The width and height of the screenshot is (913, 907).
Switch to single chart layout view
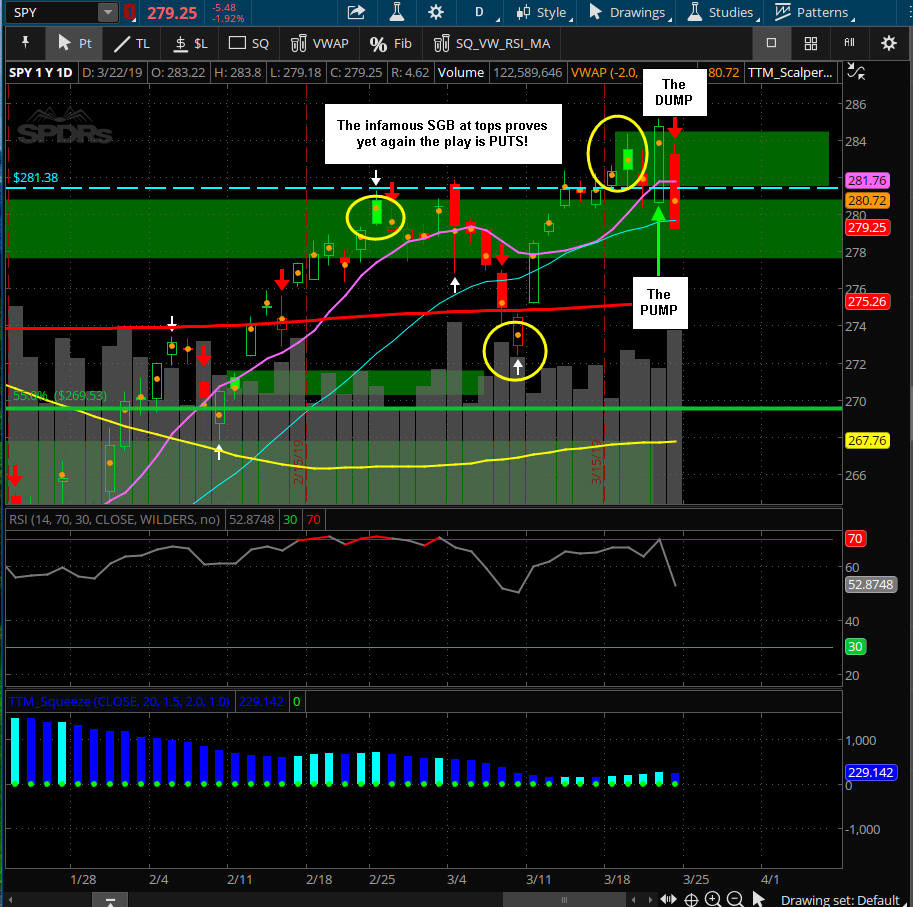pyautogui.click(x=771, y=44)
